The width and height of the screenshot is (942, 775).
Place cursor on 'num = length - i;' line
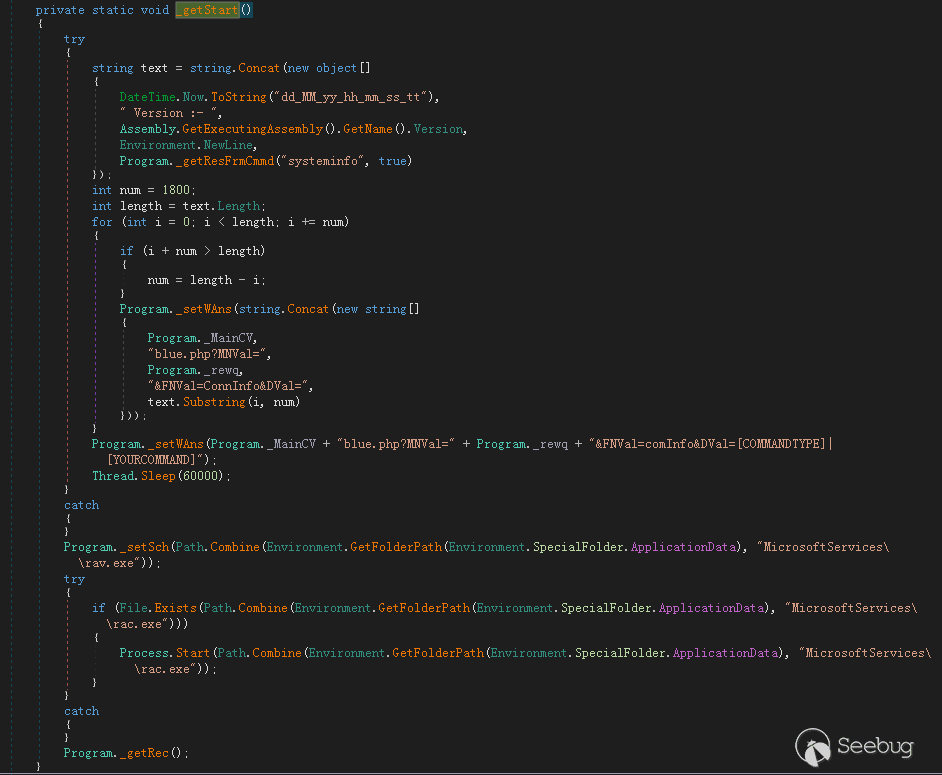click(206, 280)
